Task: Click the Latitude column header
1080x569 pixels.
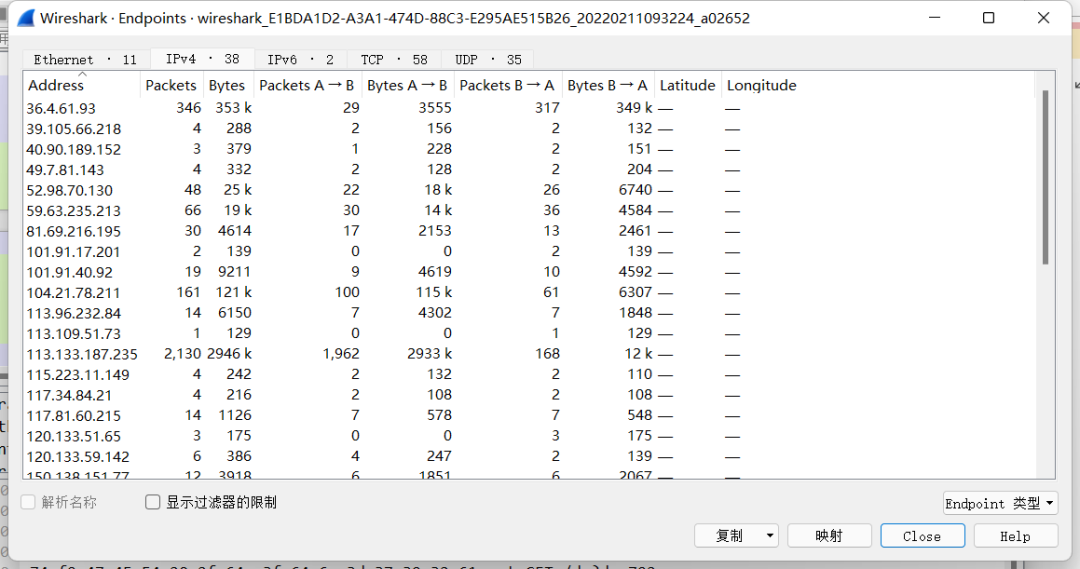Action: click(x=687, y=85)
